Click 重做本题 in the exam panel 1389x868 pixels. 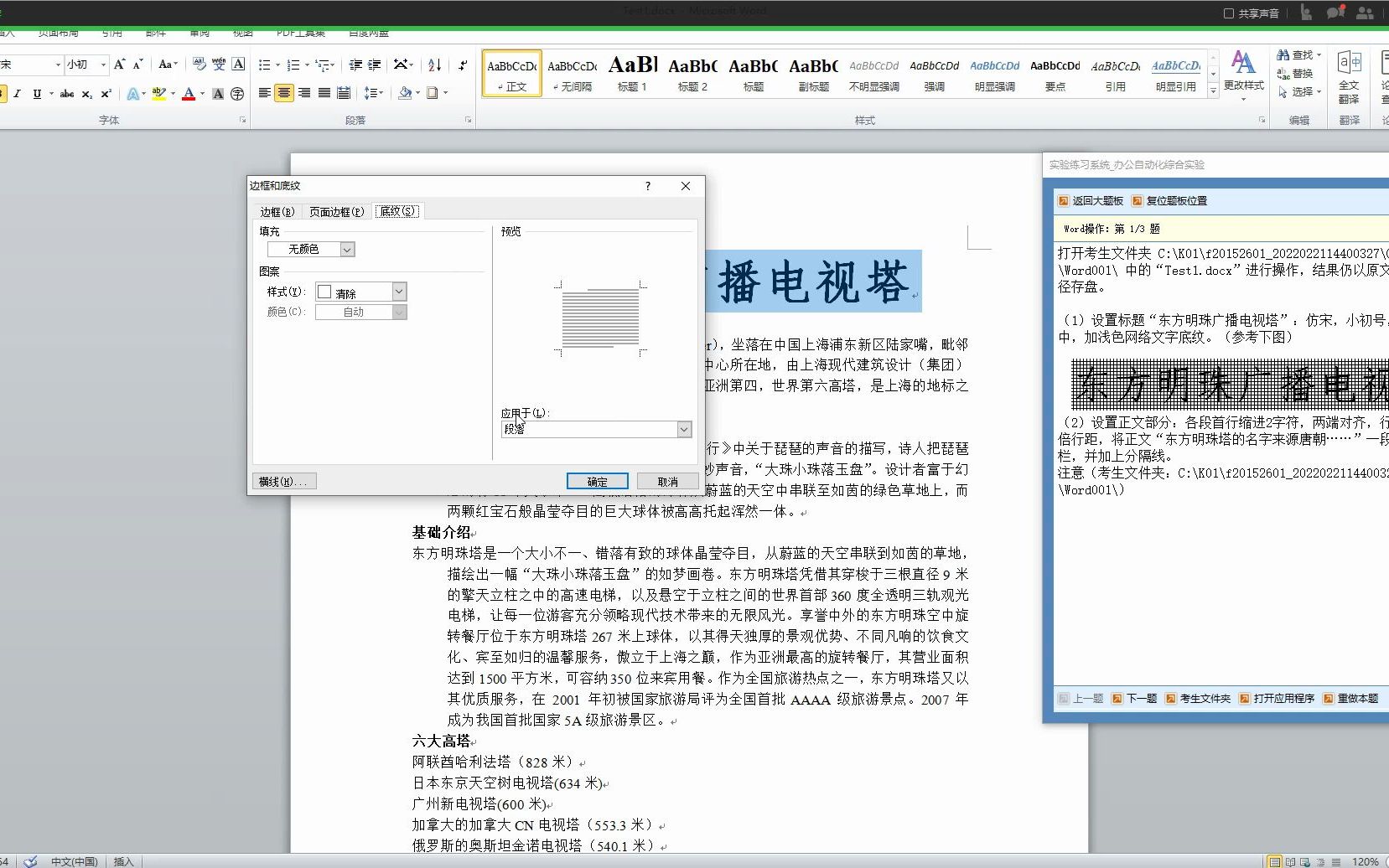click(1350, 698)
